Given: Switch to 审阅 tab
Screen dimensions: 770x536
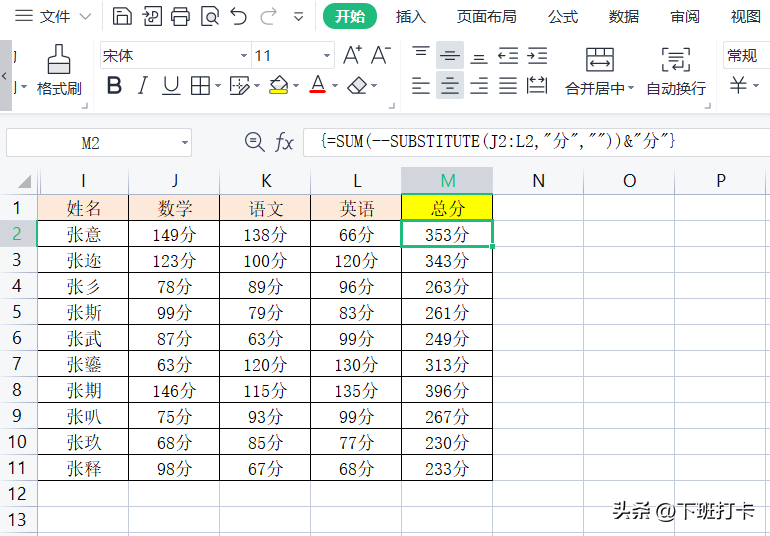Looking at the screenshot, I should (x=685, y=16).
